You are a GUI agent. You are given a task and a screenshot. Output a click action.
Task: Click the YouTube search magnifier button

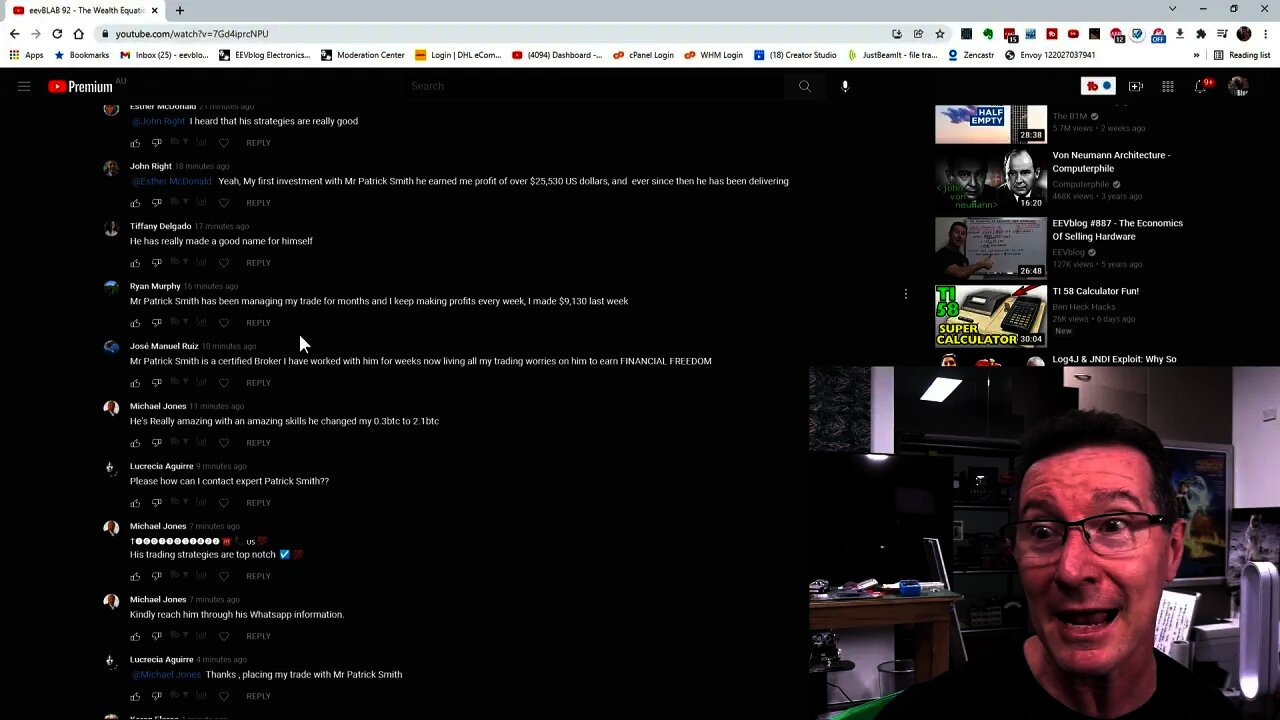click(804, 87)
